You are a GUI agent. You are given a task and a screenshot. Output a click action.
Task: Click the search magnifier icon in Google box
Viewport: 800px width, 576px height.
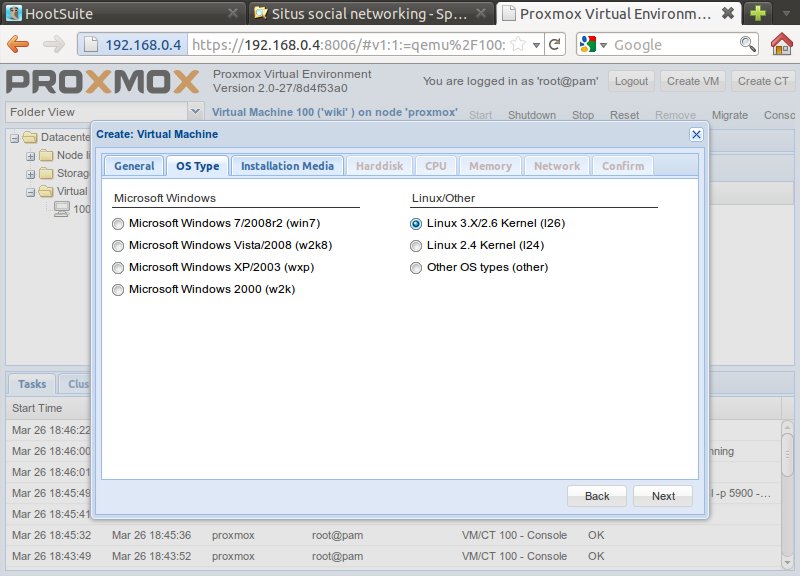(x=747, y=45)
